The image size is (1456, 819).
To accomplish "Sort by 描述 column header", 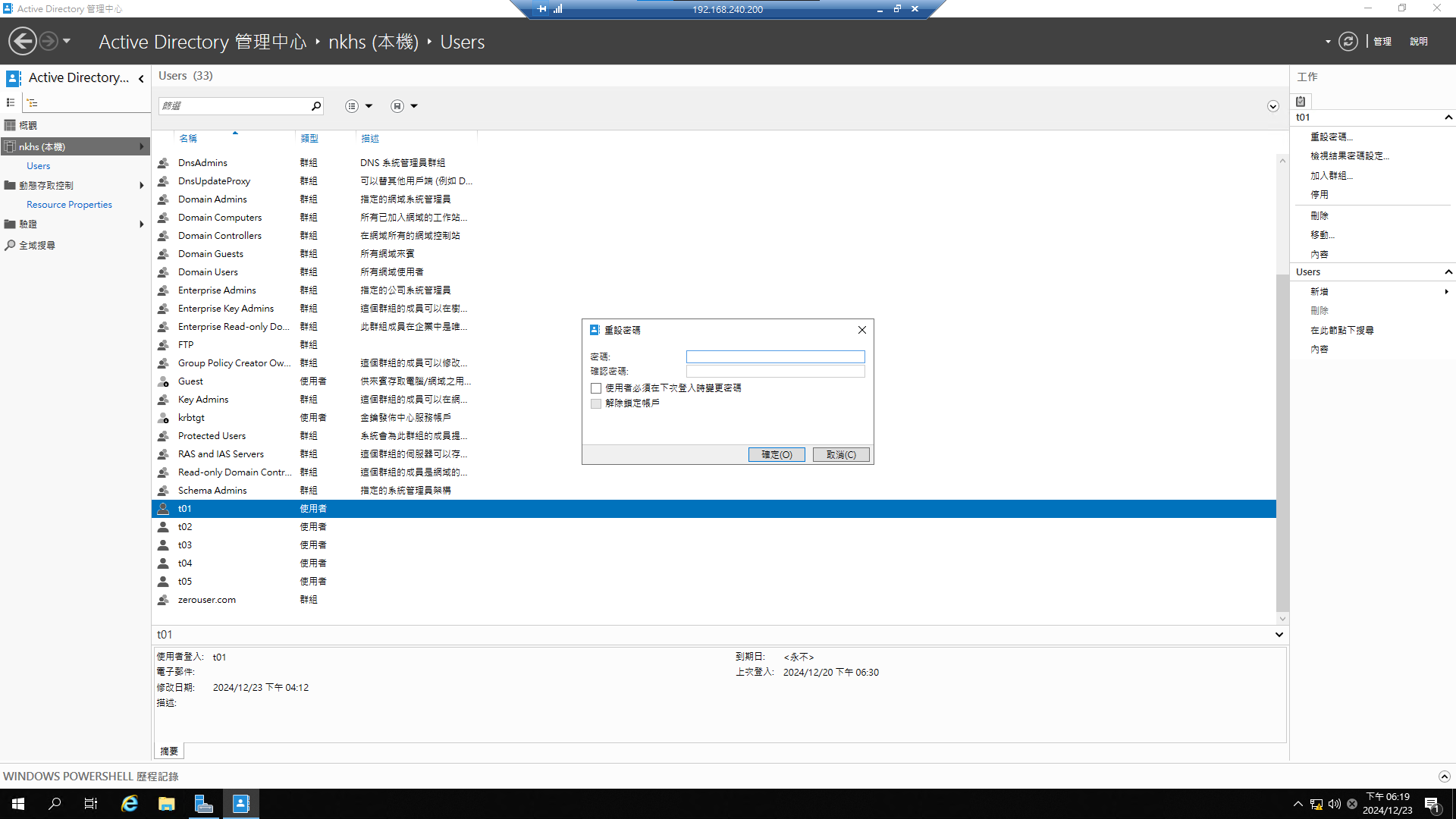I will [370, 139].
